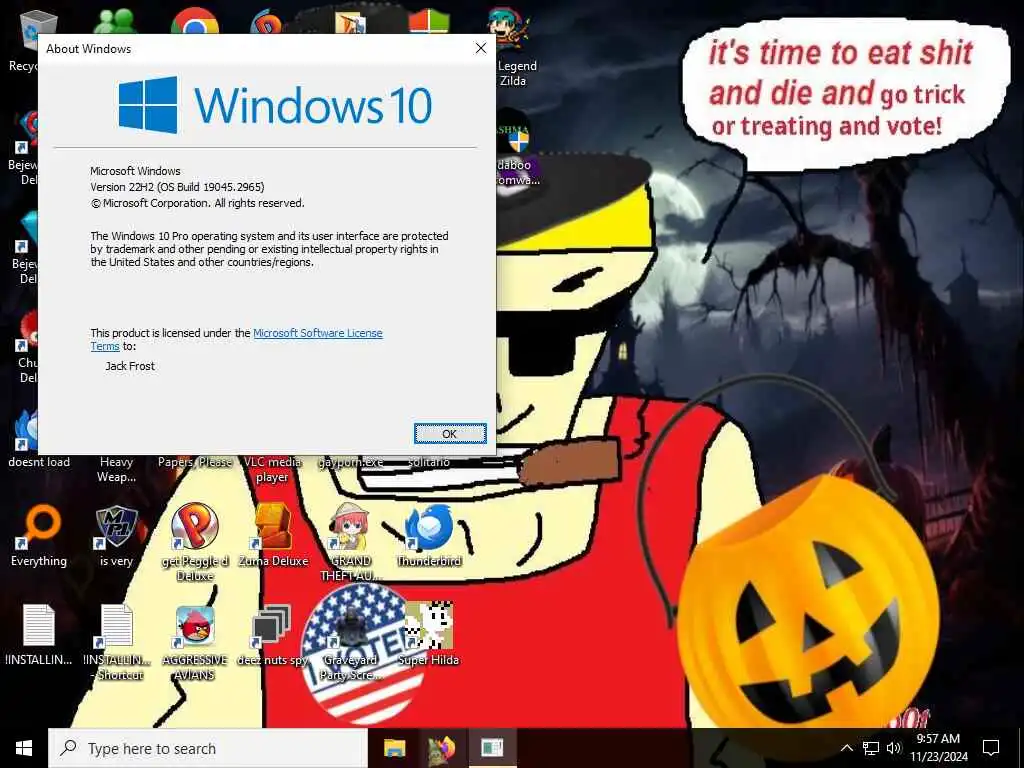
Task: Click OK in About Windows dialog
Action: tap(450, 434)
